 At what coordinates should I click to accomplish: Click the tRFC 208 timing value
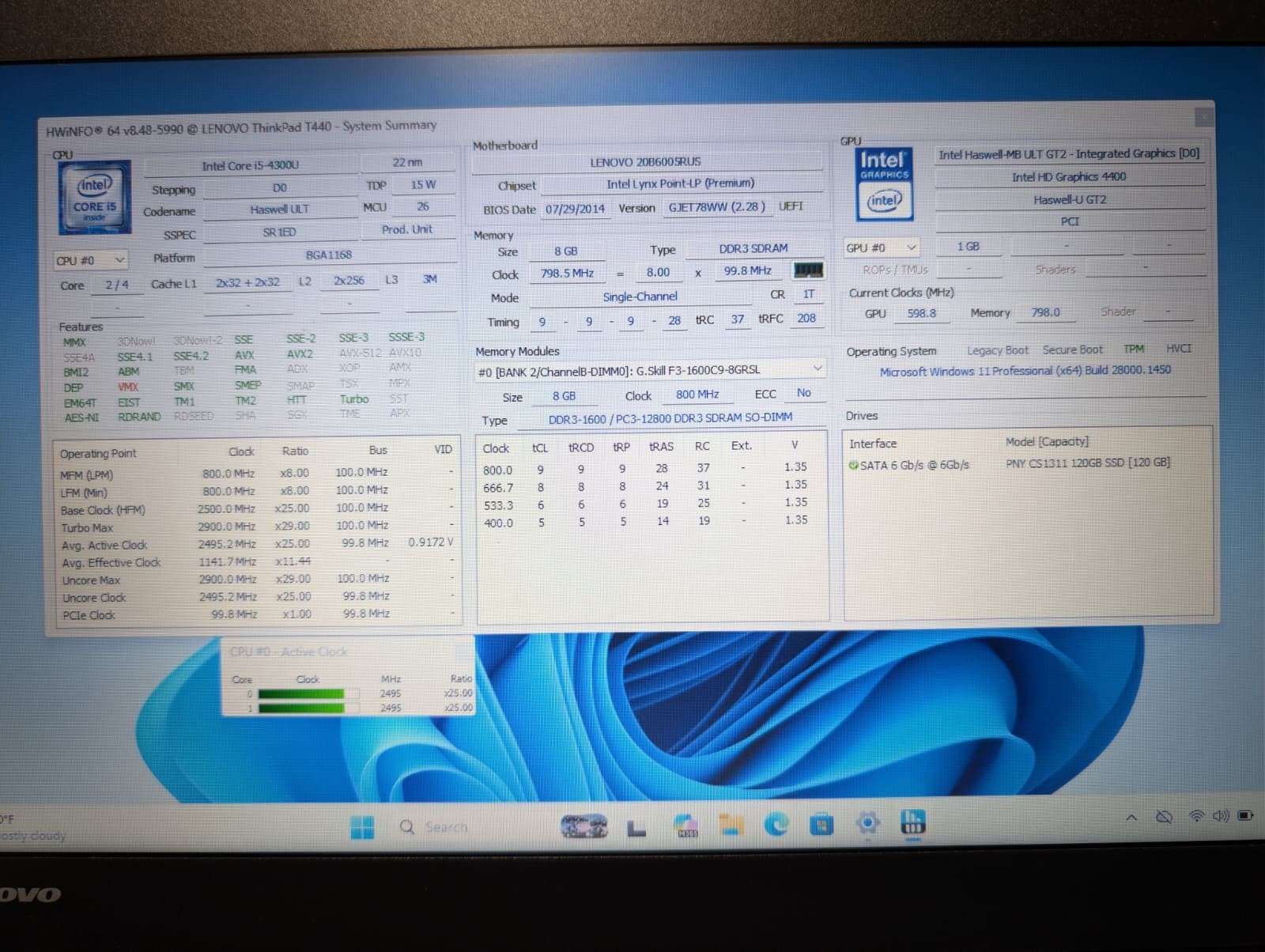coord(806,318)
